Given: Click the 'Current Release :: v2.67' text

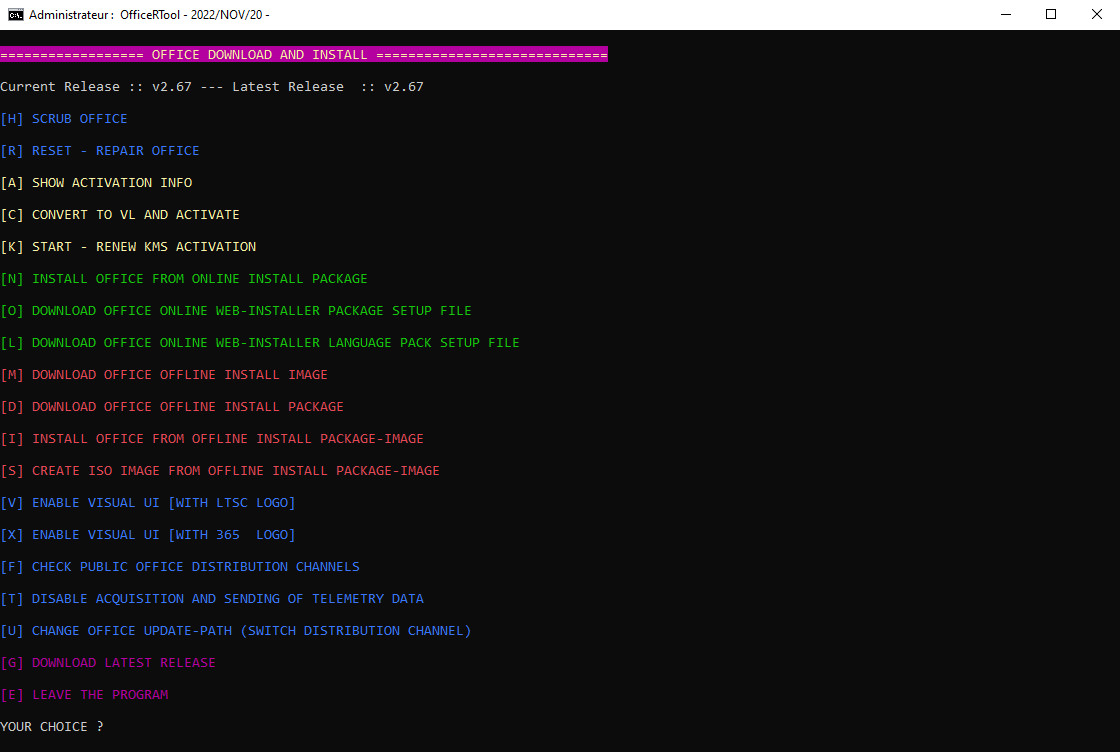Looking at the screenshot, I should tap(96, 86).
